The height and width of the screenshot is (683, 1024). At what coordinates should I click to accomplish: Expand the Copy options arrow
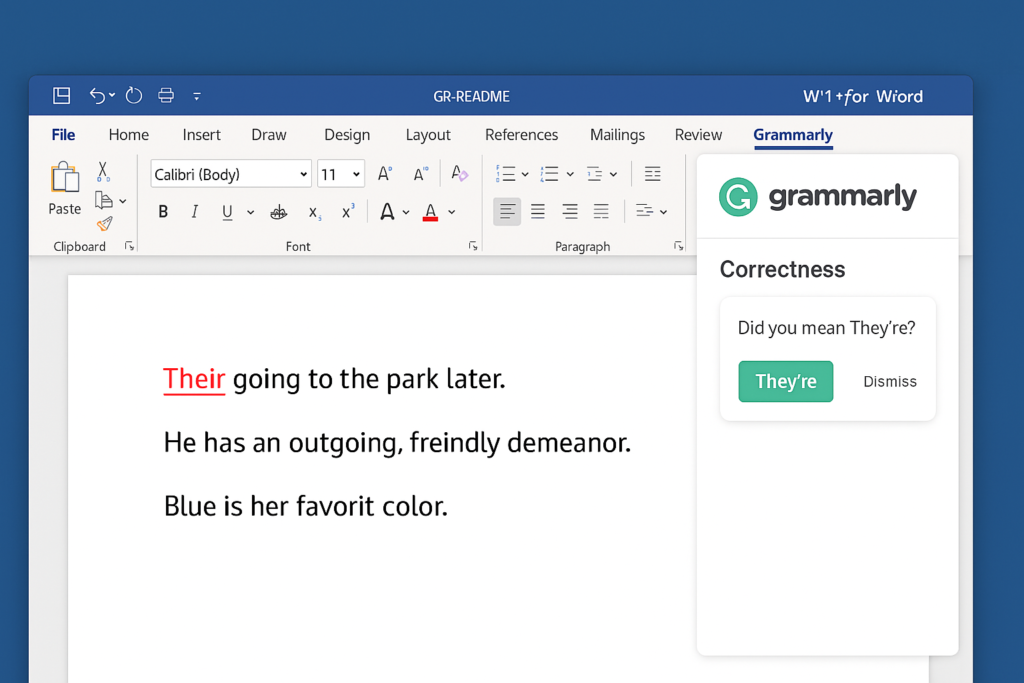[123, 201]
